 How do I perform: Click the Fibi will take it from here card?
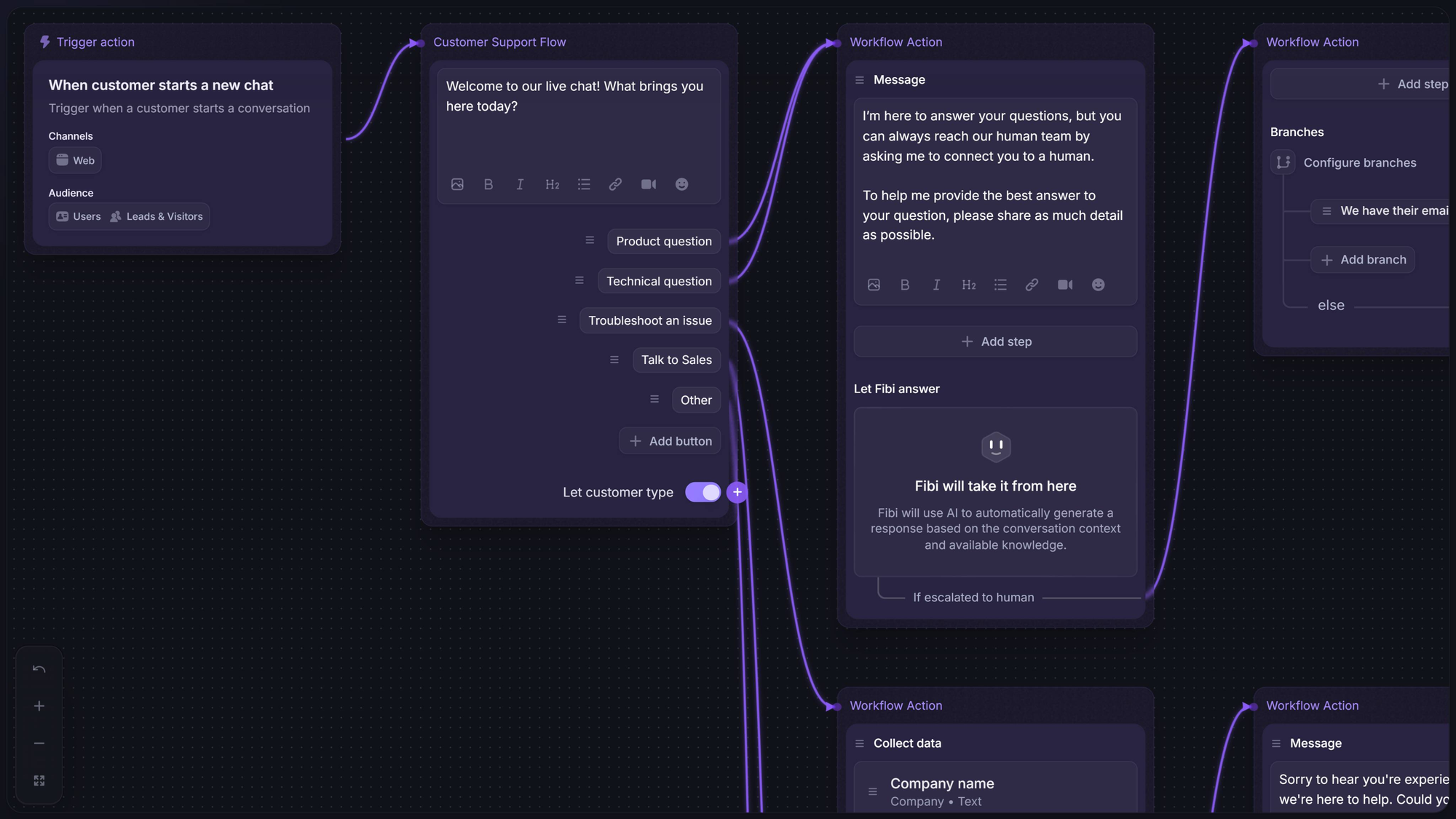coord(995,492)
